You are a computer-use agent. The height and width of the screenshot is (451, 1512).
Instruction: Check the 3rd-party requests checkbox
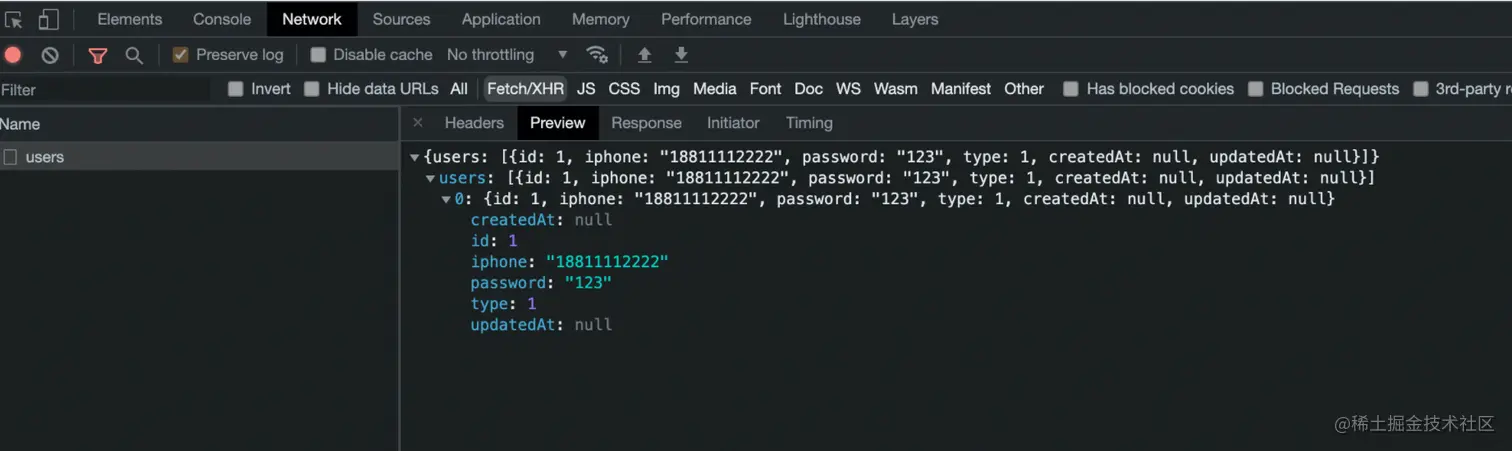click(x=1421, y=89)
